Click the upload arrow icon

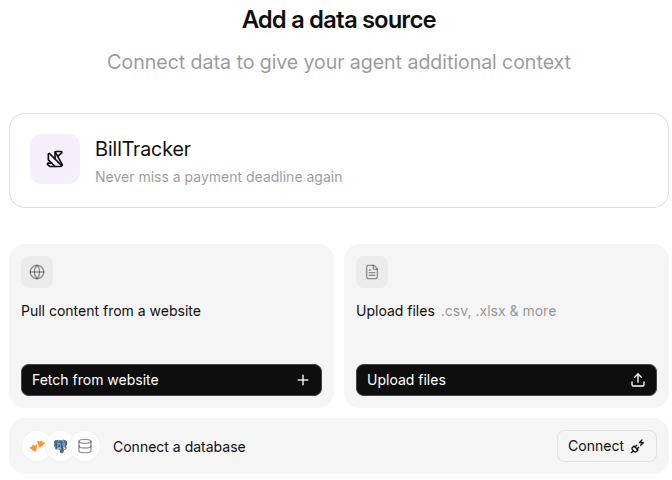(638, 380)
